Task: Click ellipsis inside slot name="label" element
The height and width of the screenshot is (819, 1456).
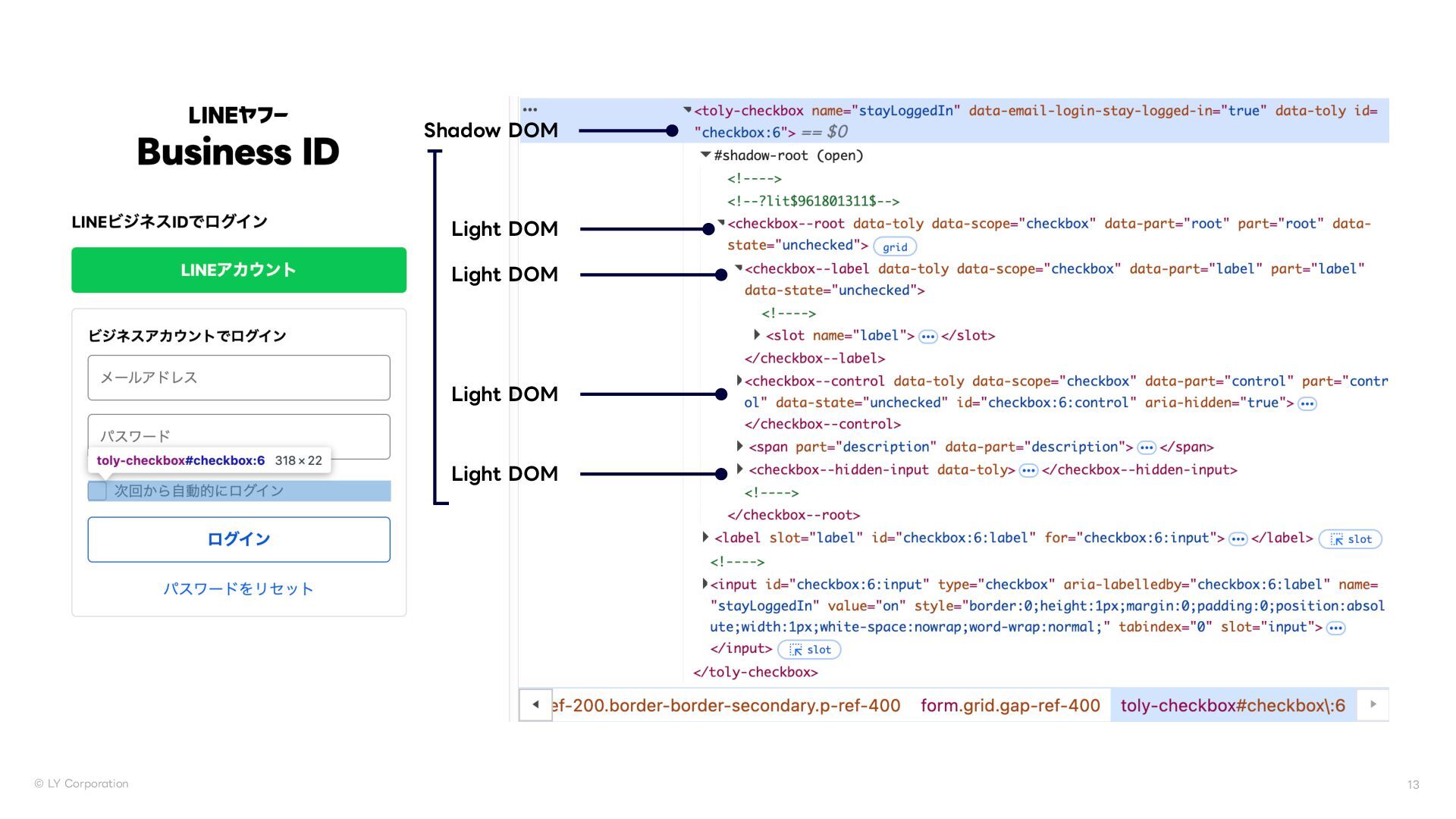Action: [x=927, y=337]
